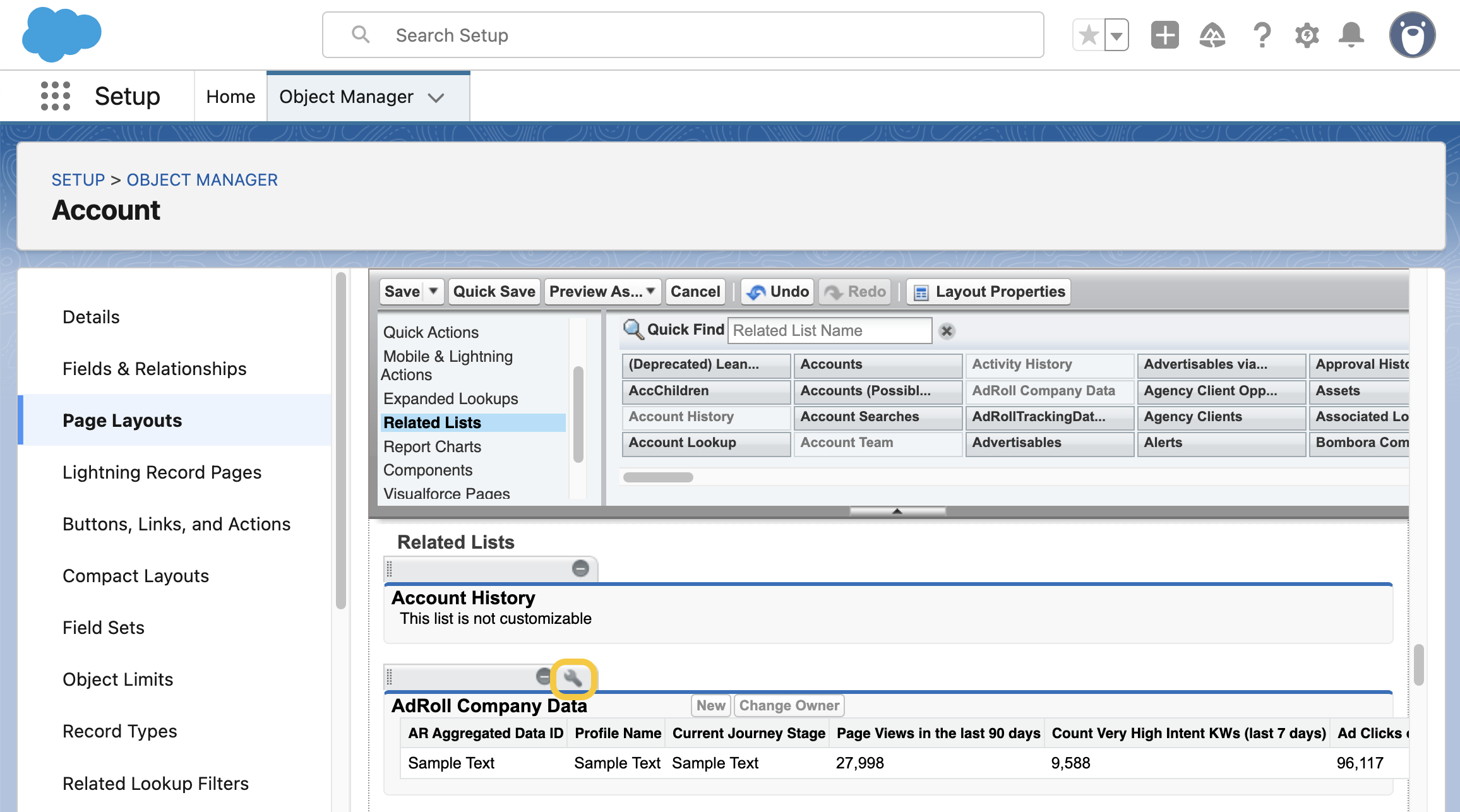The image size is (1460, 812).
Task: Click the search magnifier icon in Search Setup
Action: [361, 34]
